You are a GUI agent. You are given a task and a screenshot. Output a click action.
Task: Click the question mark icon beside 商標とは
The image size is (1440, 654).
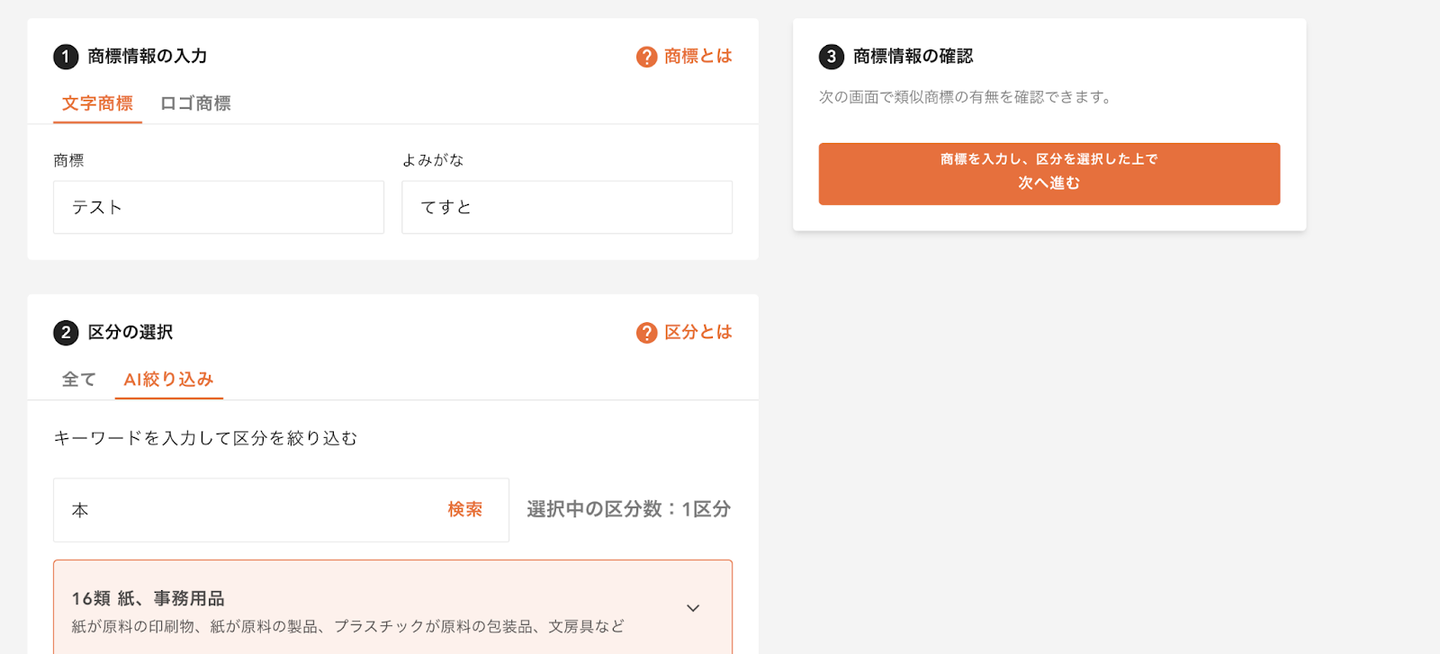pos(647,57)
